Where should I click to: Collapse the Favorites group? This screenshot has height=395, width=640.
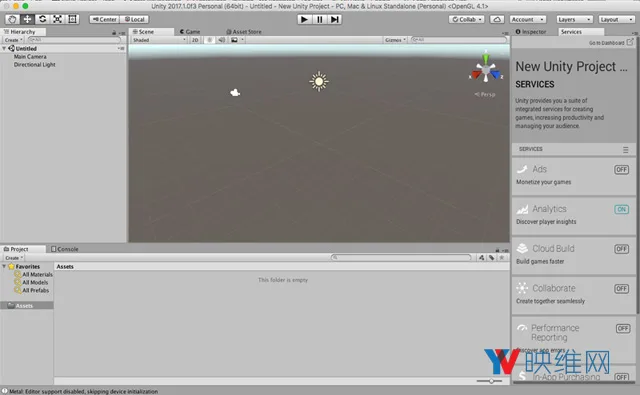pyautogui.click(x=4, y=266)
